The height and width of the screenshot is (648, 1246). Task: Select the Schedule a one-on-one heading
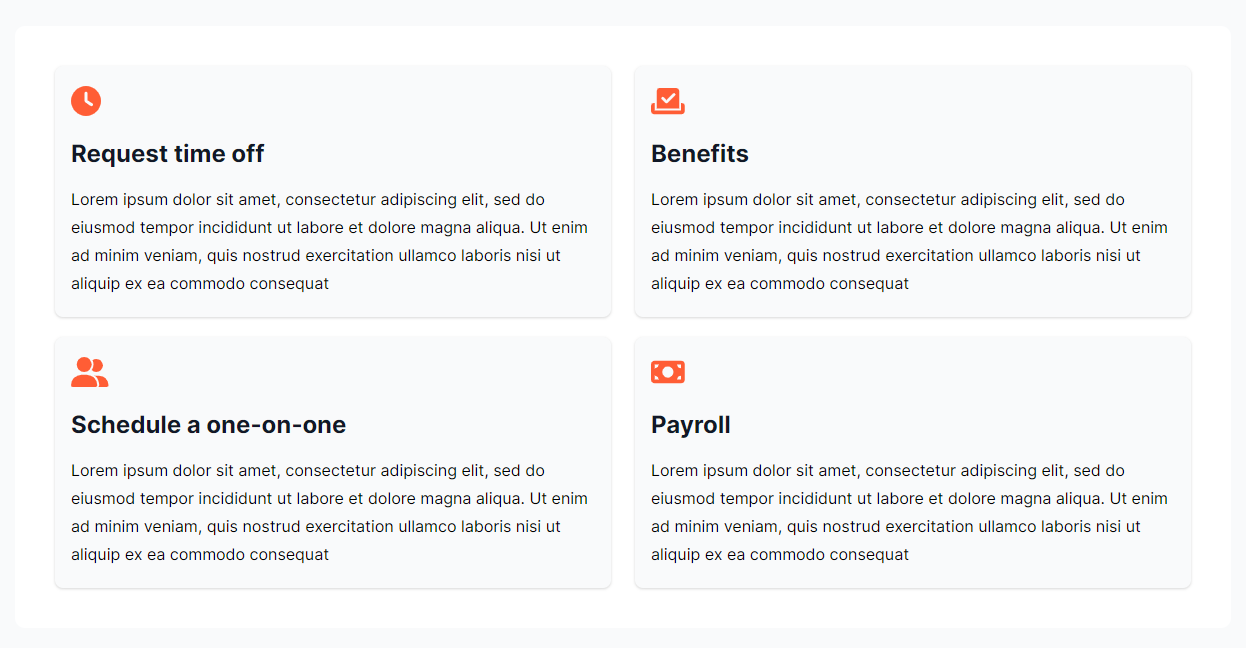pyautogui.click(x=208, y=425)
